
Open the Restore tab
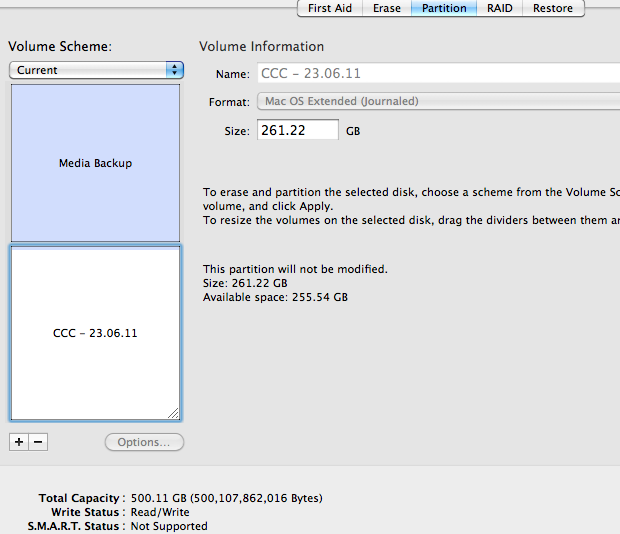[553, 8]
